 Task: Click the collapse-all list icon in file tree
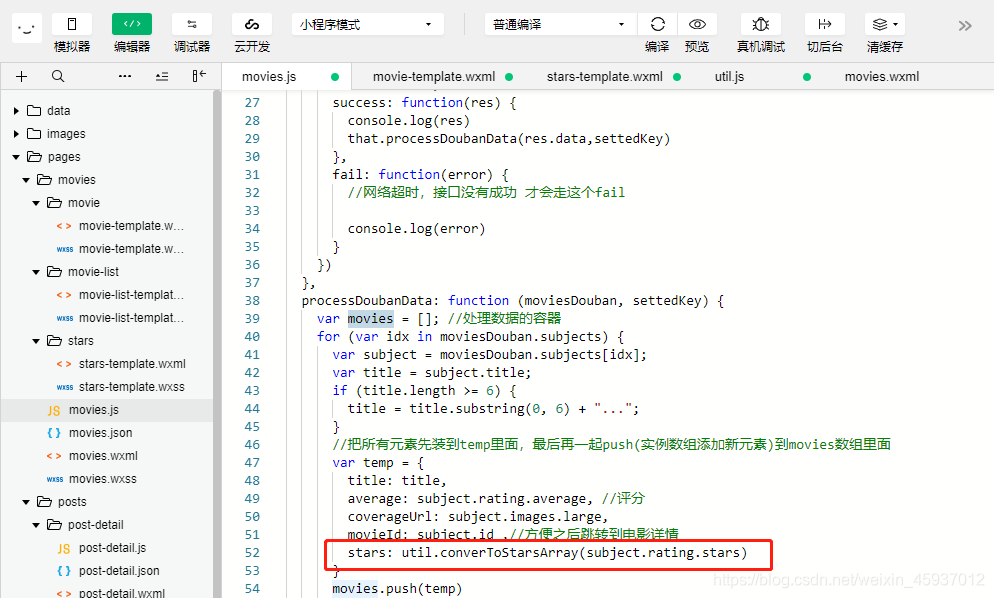pyautogui.click(x=162, y=76)
